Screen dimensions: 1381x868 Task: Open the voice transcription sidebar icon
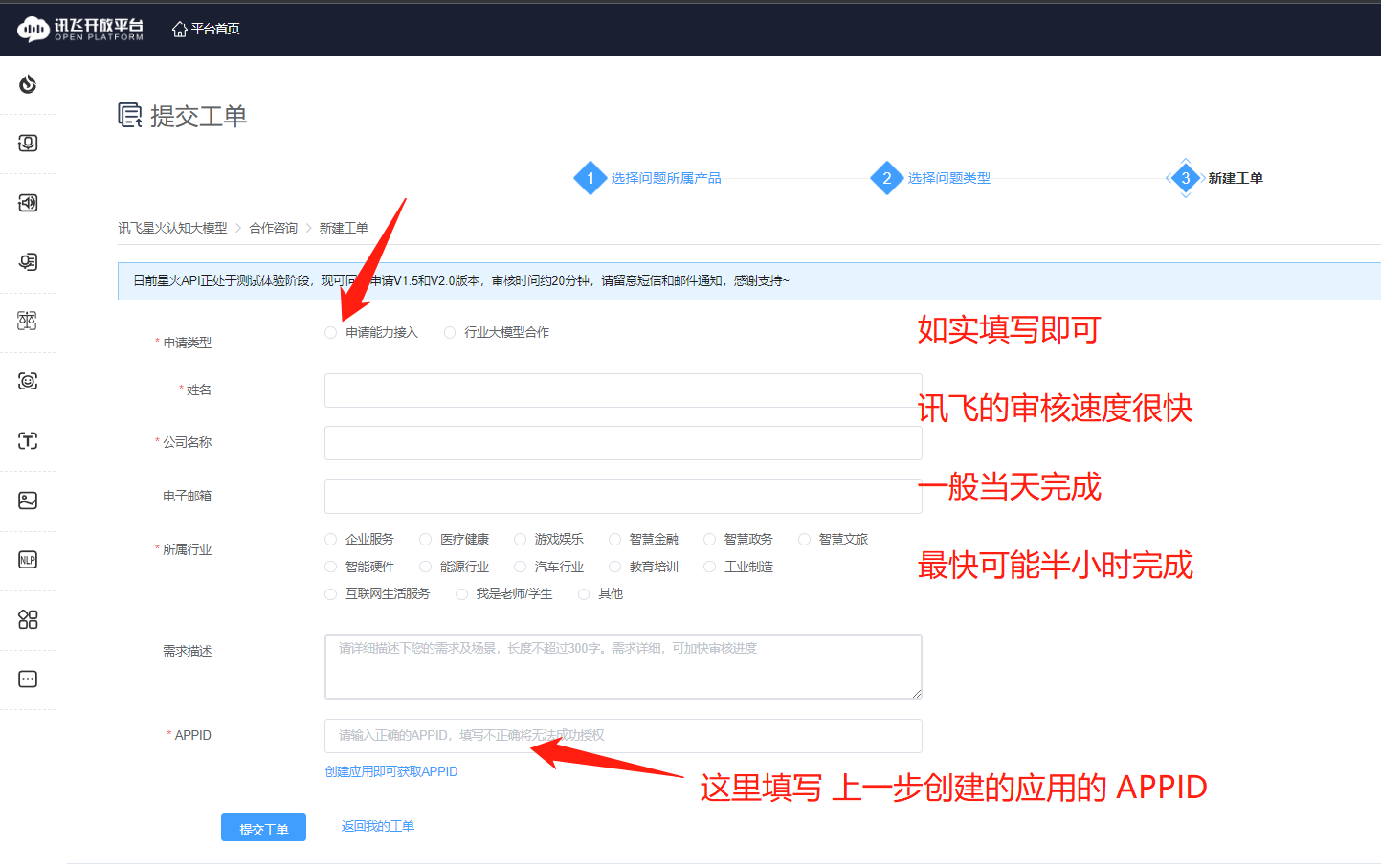(x=28, y=262)
